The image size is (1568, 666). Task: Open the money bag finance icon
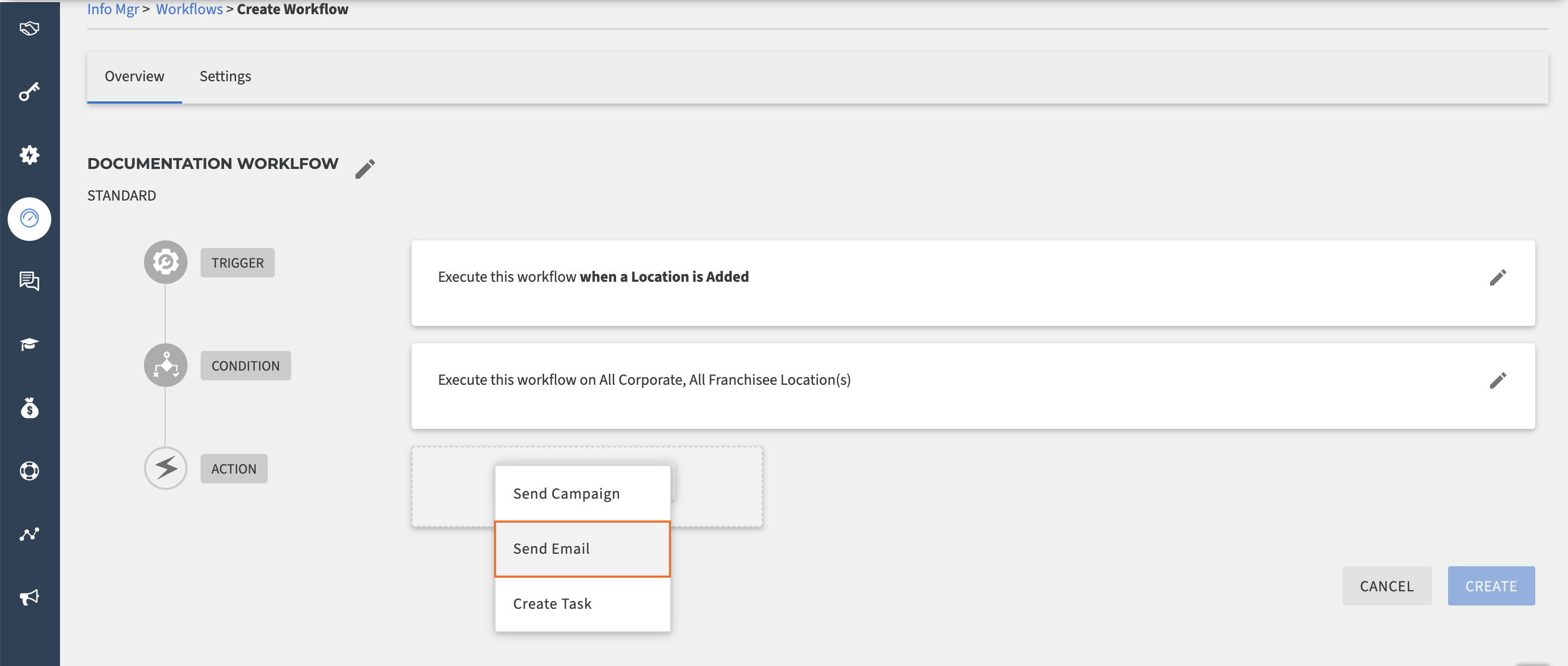[29, 408]
